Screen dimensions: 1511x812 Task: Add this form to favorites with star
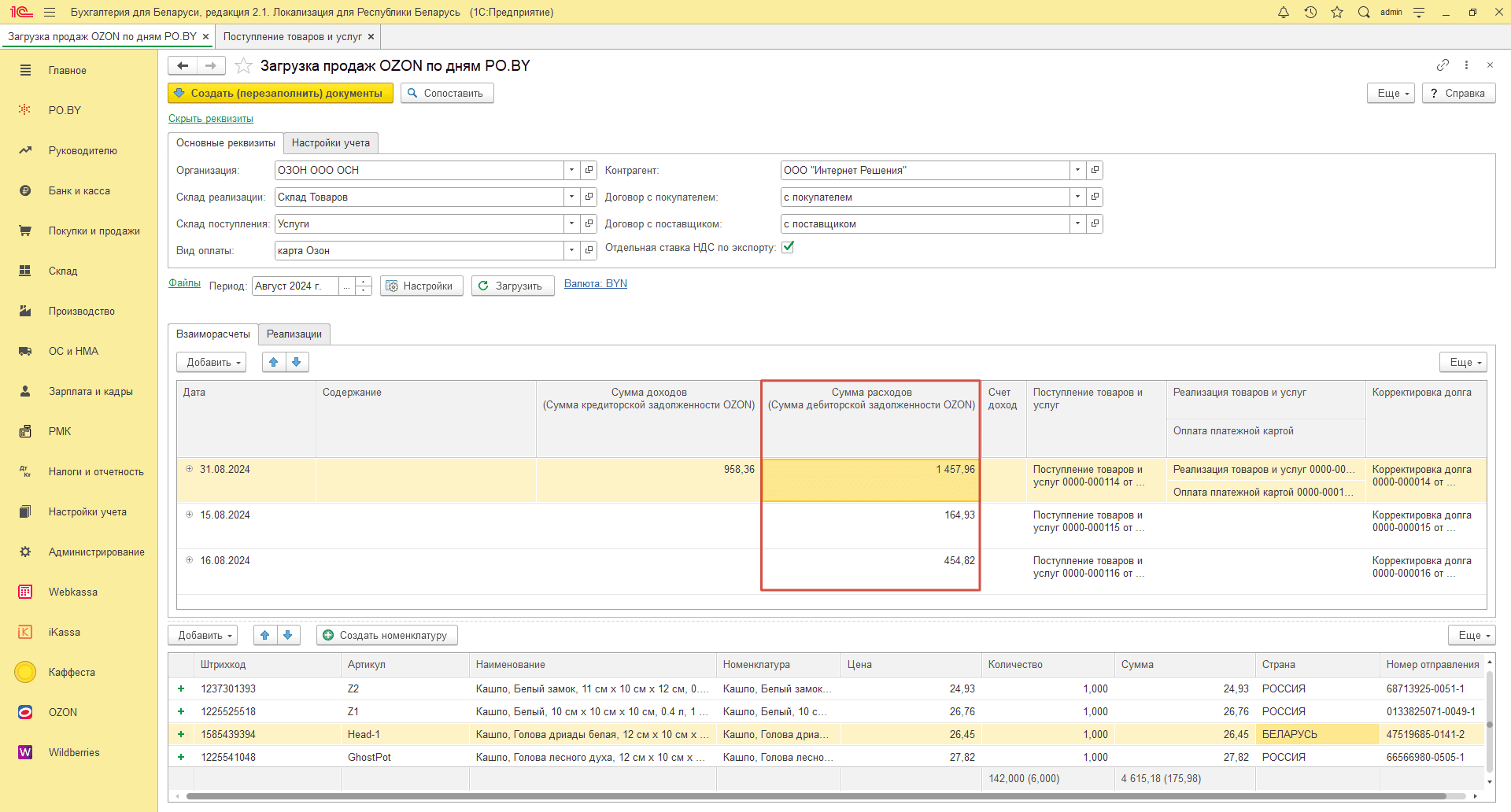point(244,66)
